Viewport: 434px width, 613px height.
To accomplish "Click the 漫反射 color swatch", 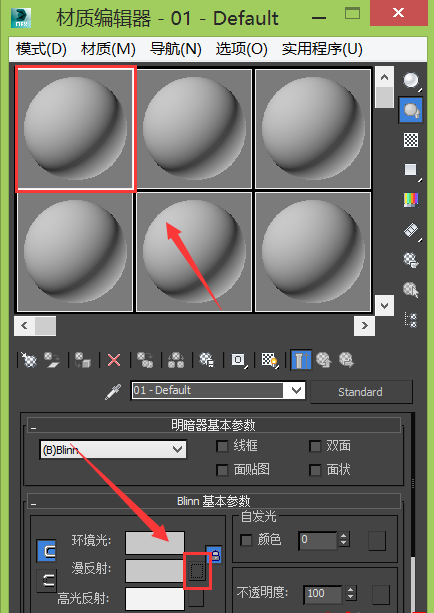I will [x=155, y=570].
